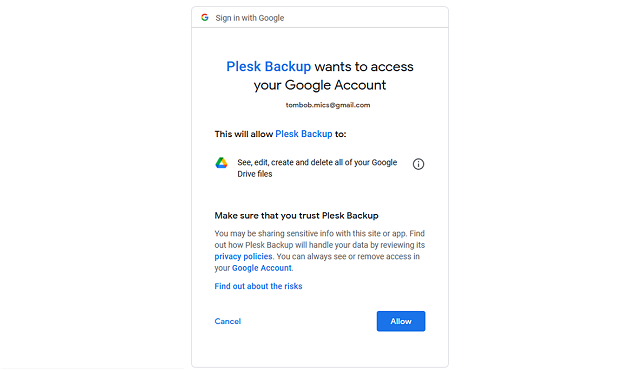Image resolution: width=640 pixels, height=370 pixels.
Task: Open the Google Account link
Action: pyautogui.click(x=262, y=268)
